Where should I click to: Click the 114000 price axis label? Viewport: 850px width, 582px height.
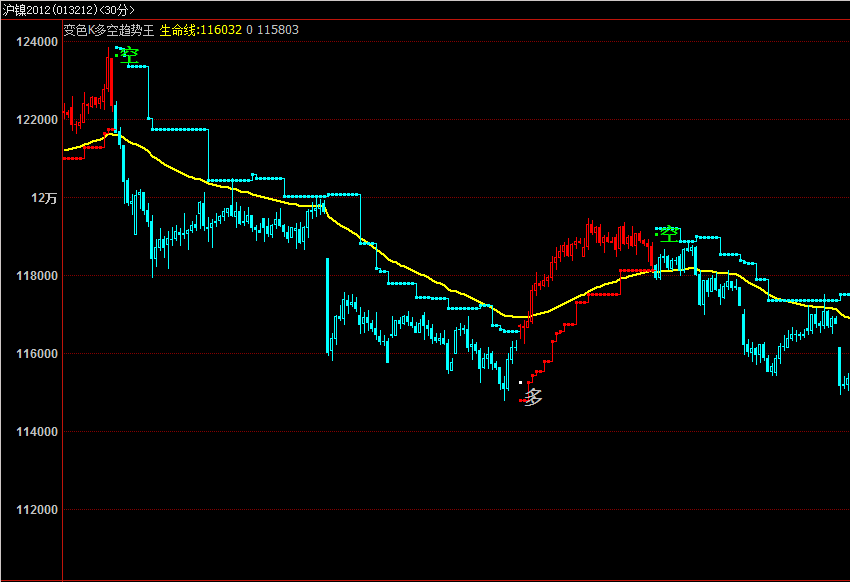point(37,432)
